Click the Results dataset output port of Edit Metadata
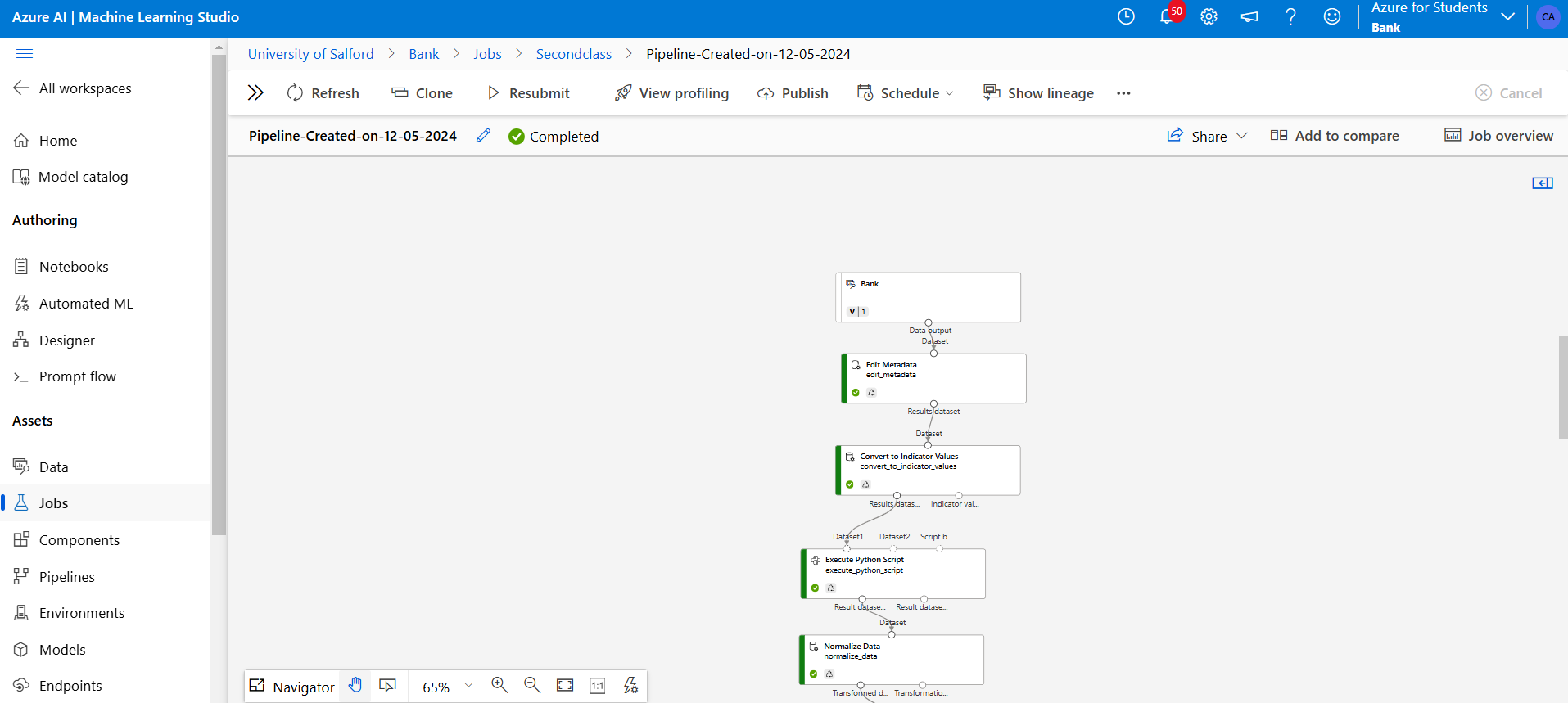 [x=933, y=404]
